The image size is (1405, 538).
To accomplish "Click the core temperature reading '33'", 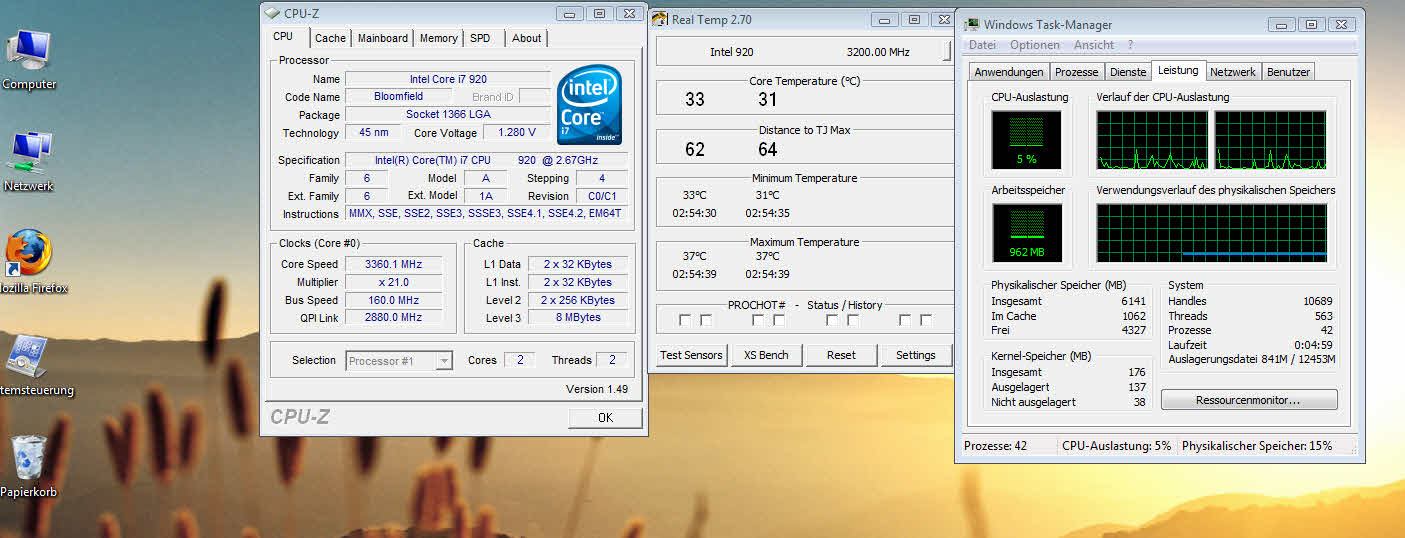I will pos(695,99).
